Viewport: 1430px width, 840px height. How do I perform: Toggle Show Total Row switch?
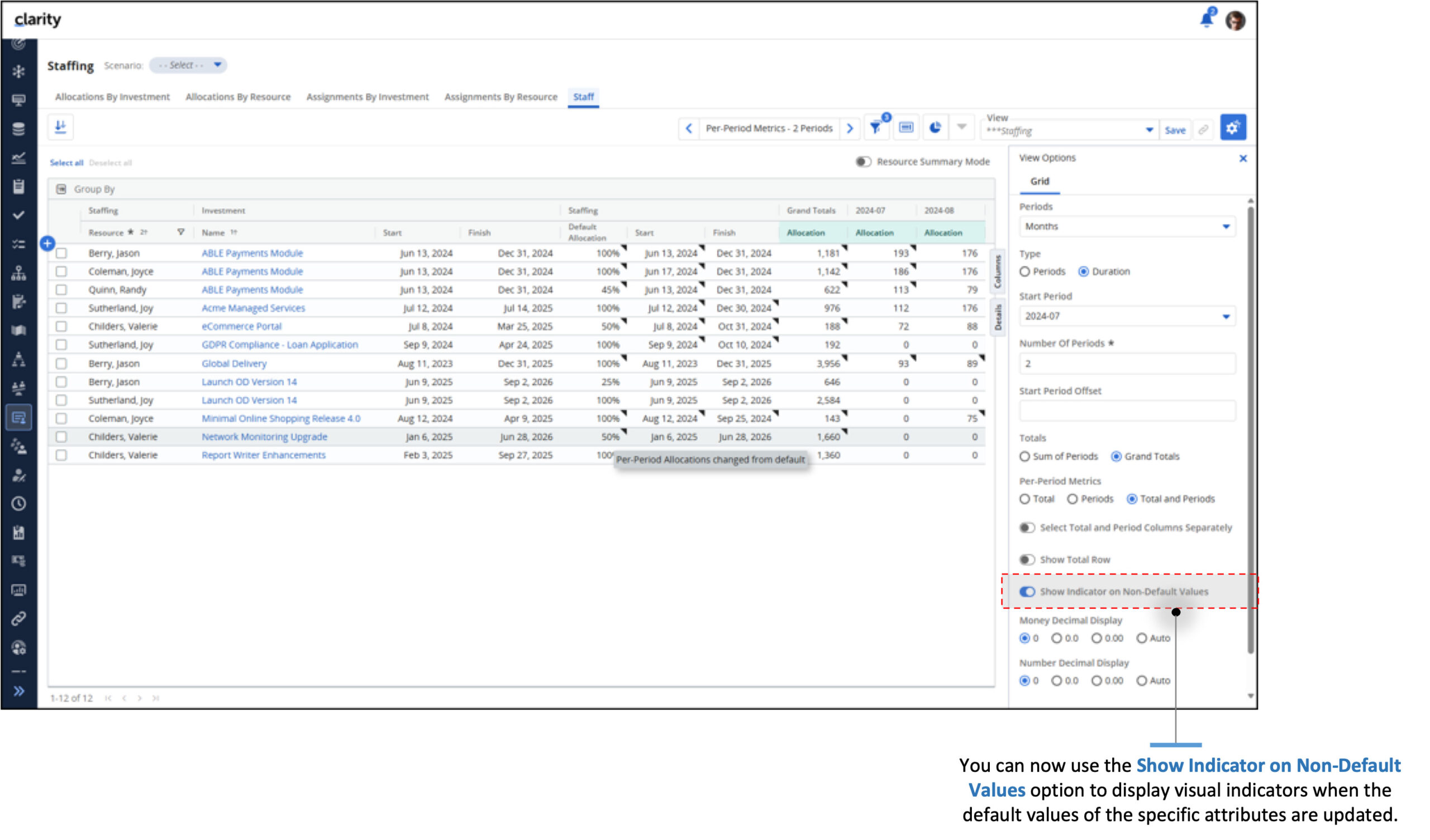[x=1027, y=560]
